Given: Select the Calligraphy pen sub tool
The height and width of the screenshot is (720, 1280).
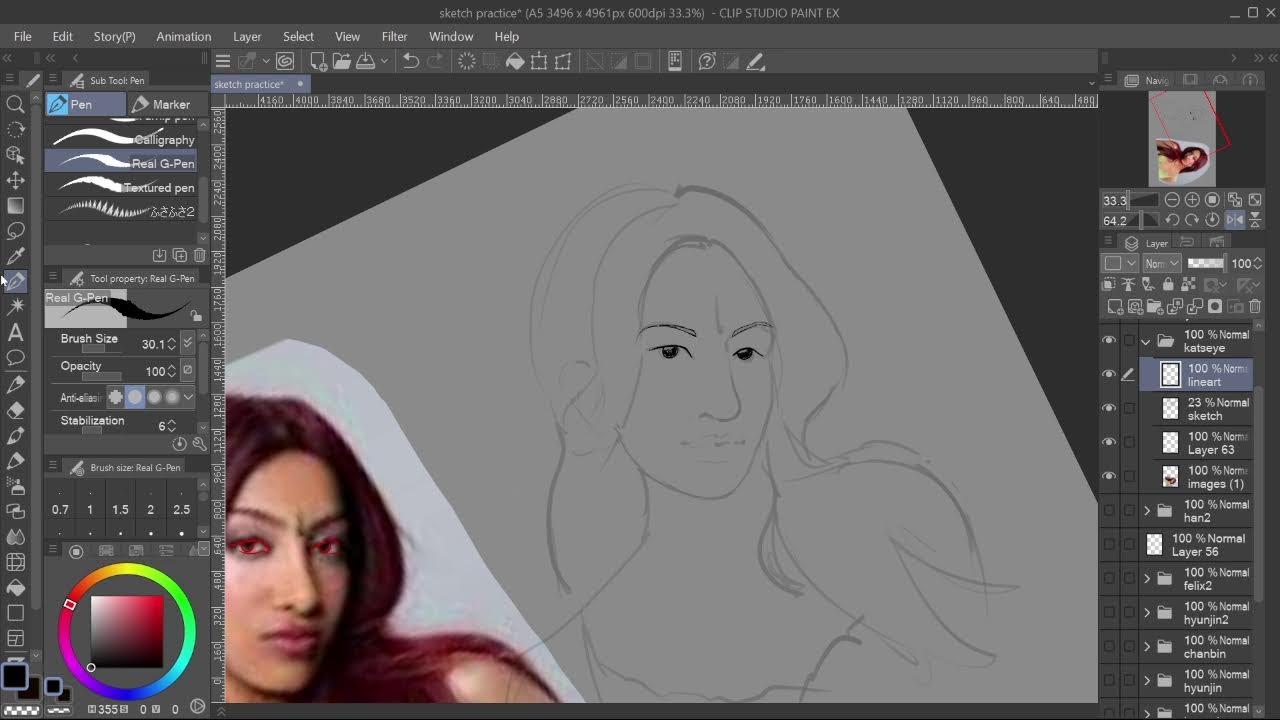Looking at the screenshot, I should (121, 139).
